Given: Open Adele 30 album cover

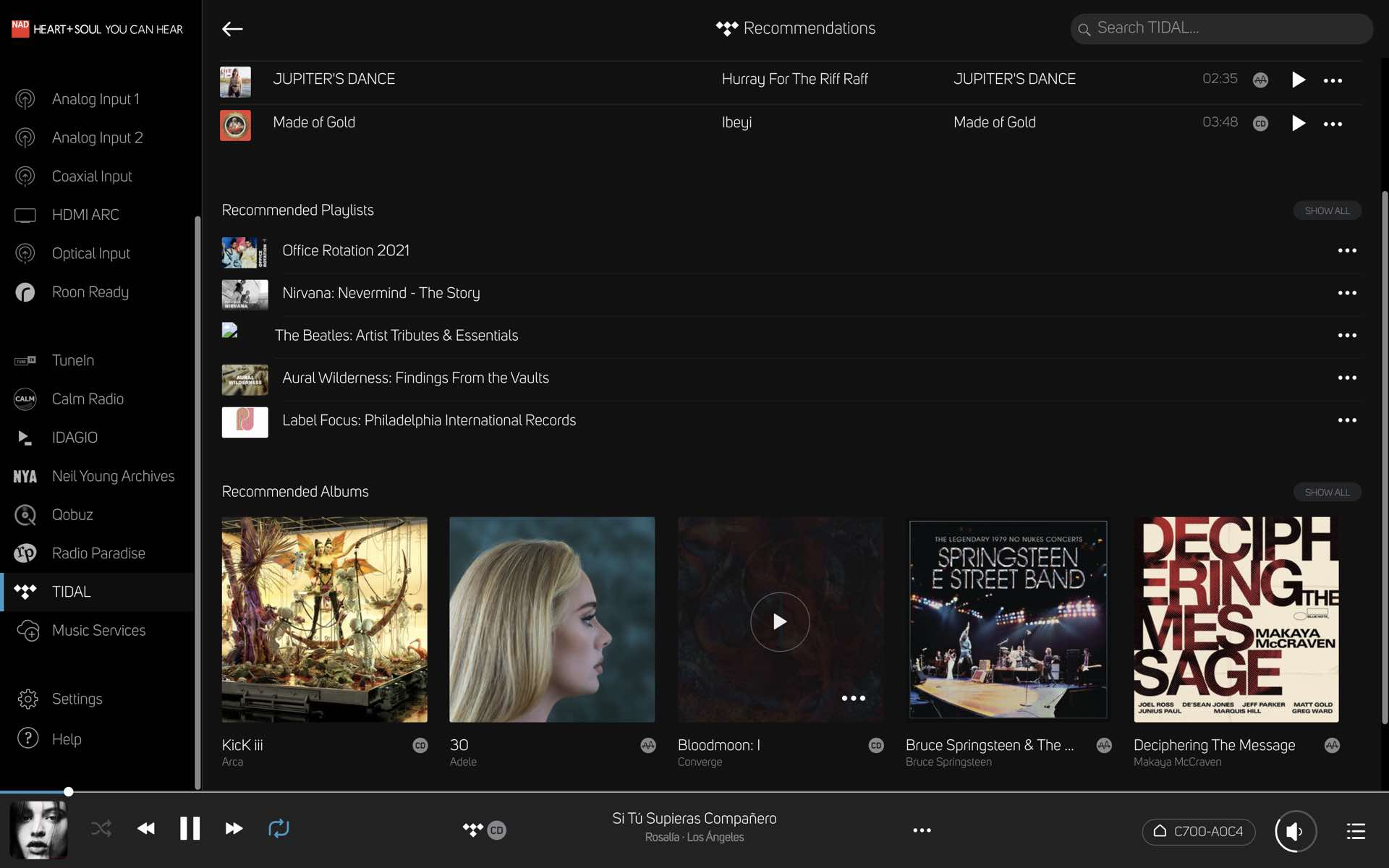Looking at the screenshot, I should [x=552, y=619].
